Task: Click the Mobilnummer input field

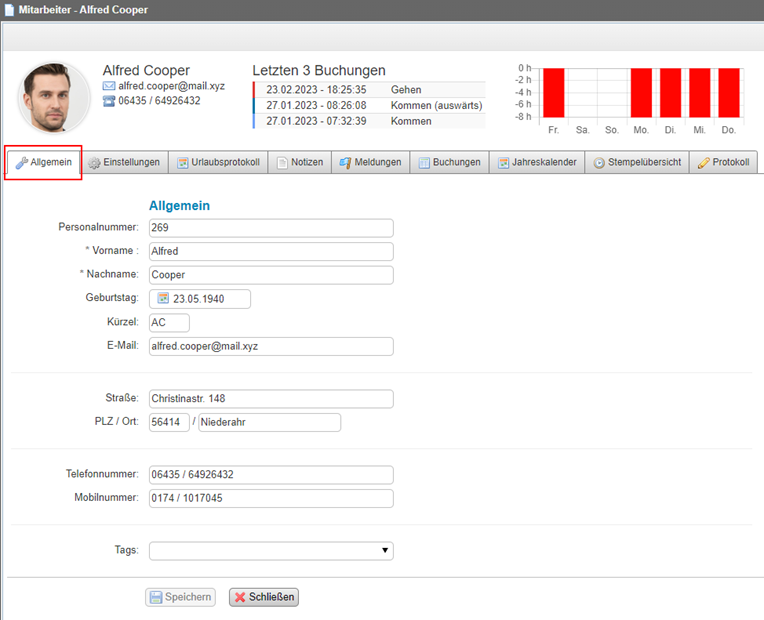Action: tap(271, 498)
